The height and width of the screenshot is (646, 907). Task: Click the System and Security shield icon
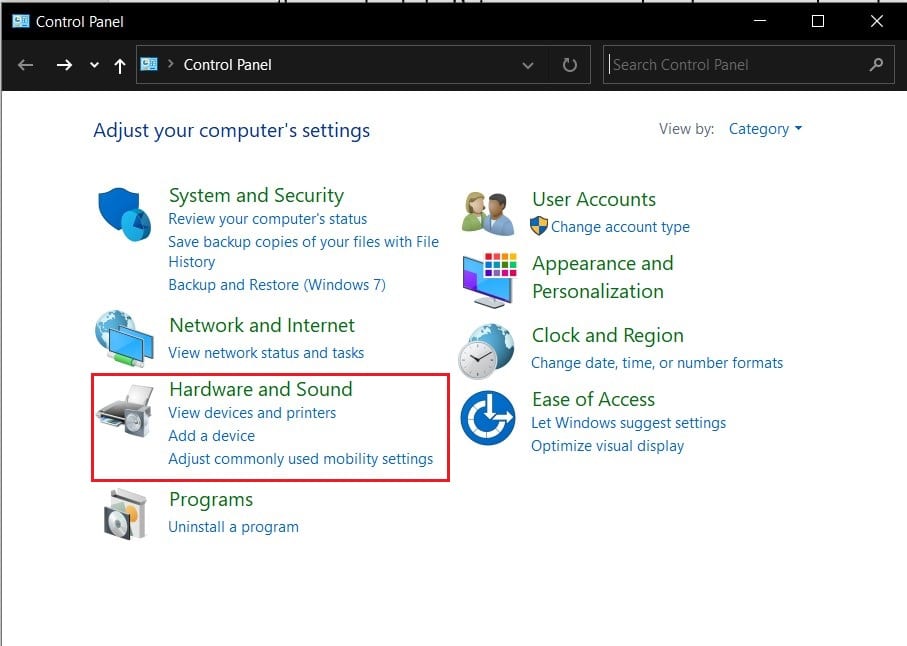[124, 213]
